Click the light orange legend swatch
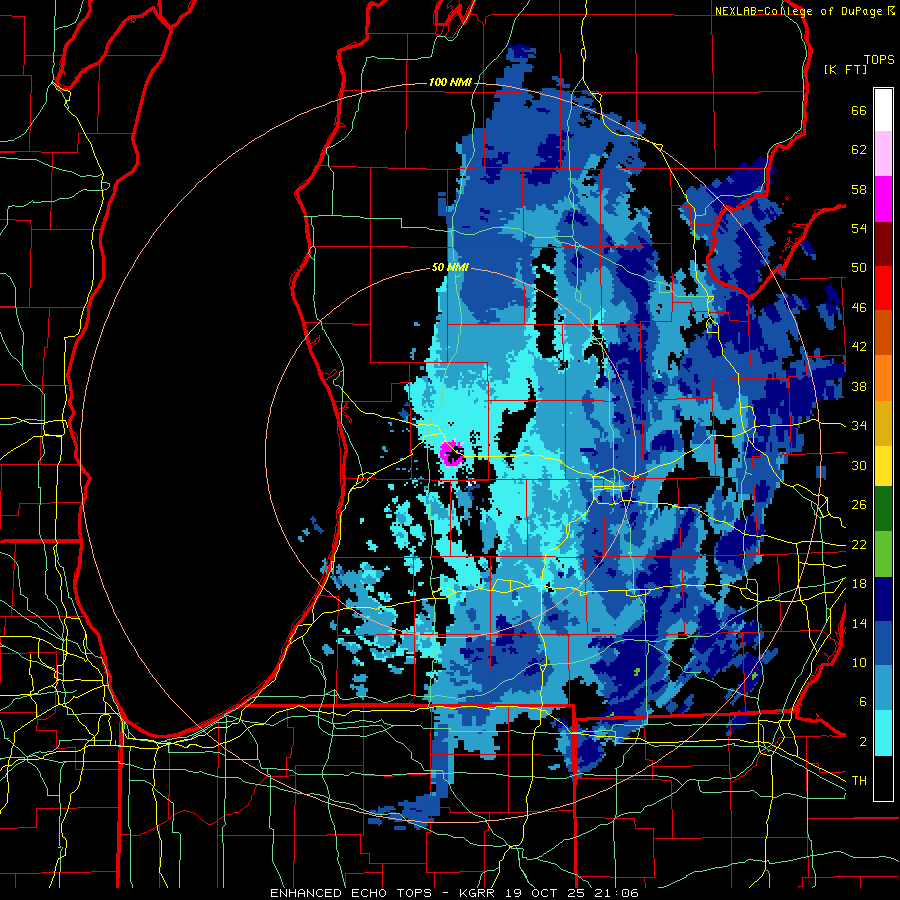 [x=883, y=378]
